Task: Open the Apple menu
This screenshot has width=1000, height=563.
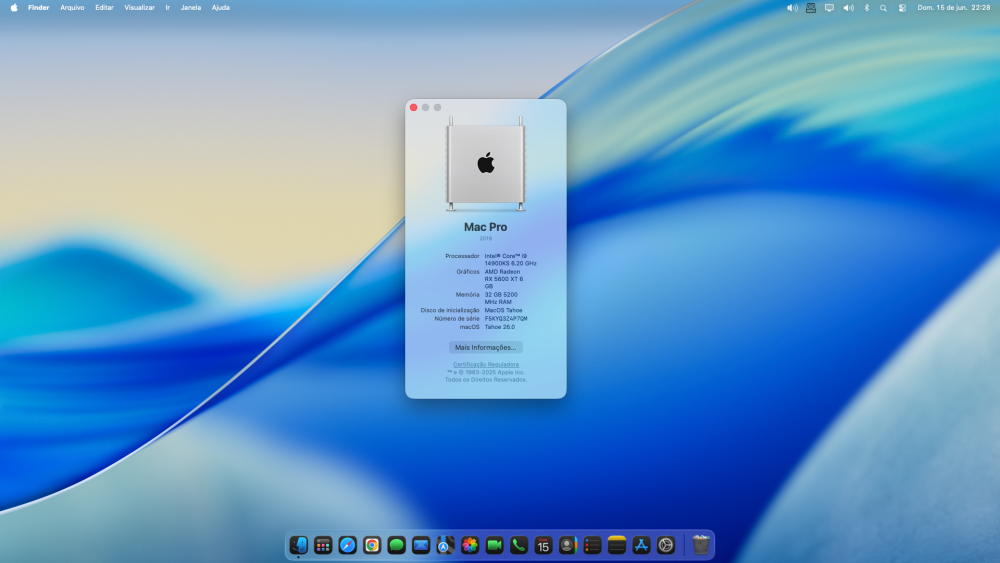Action: tap(14, 8)
